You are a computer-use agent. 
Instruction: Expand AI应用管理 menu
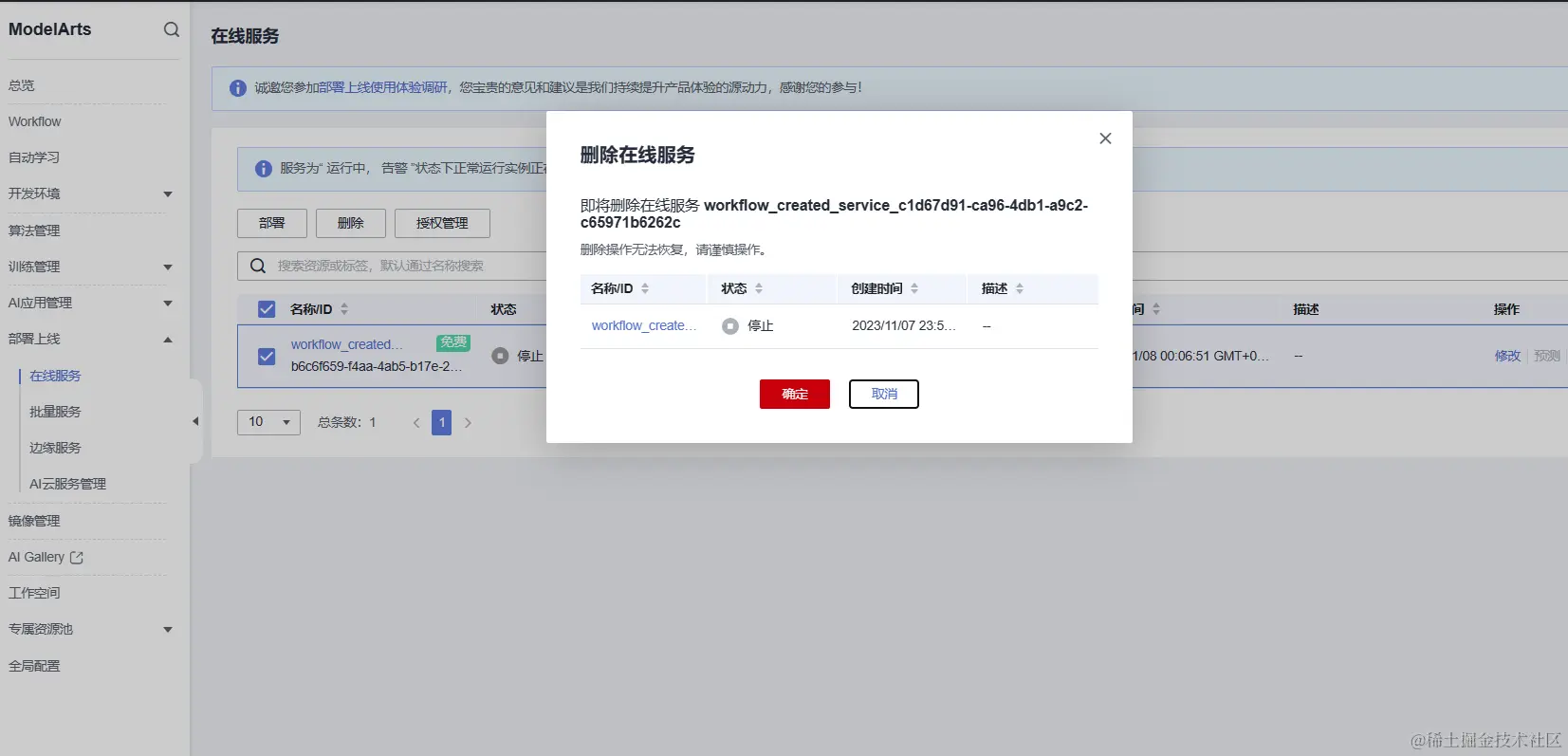(x=168, y=304)
